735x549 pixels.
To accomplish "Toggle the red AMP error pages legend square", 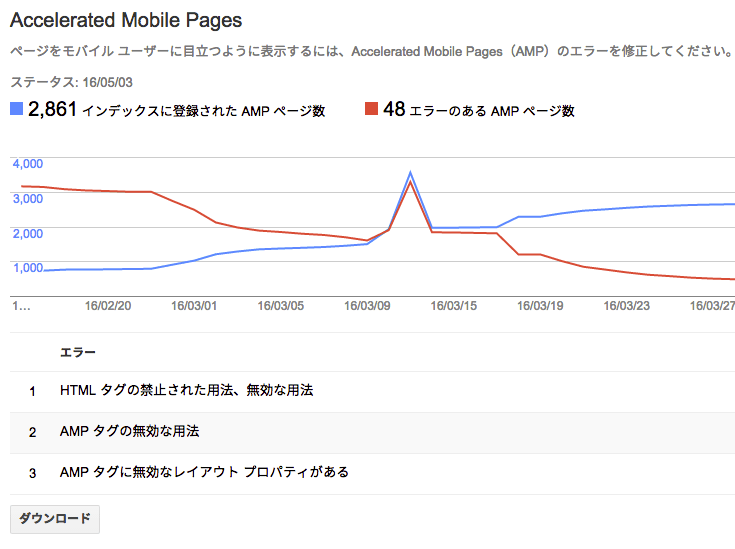I will tap(371, 109).
